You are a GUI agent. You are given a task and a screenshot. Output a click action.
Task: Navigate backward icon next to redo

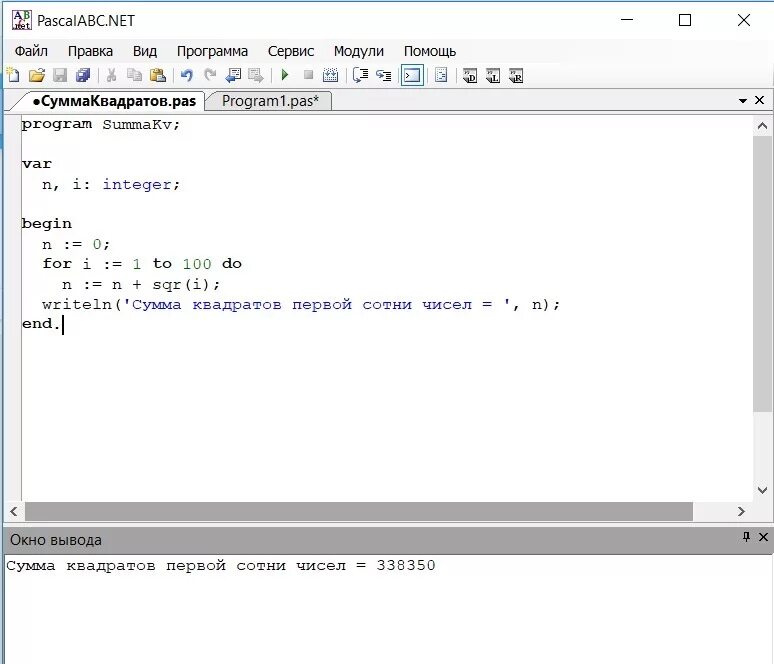tap(233, 76)
